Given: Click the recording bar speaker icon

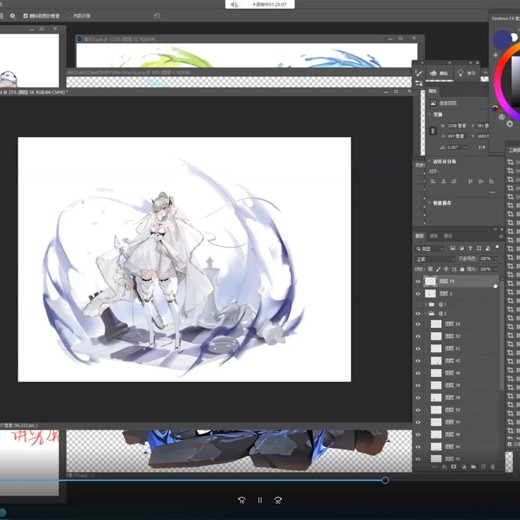Looking at the screenshot, I should [x=235, y=4].
